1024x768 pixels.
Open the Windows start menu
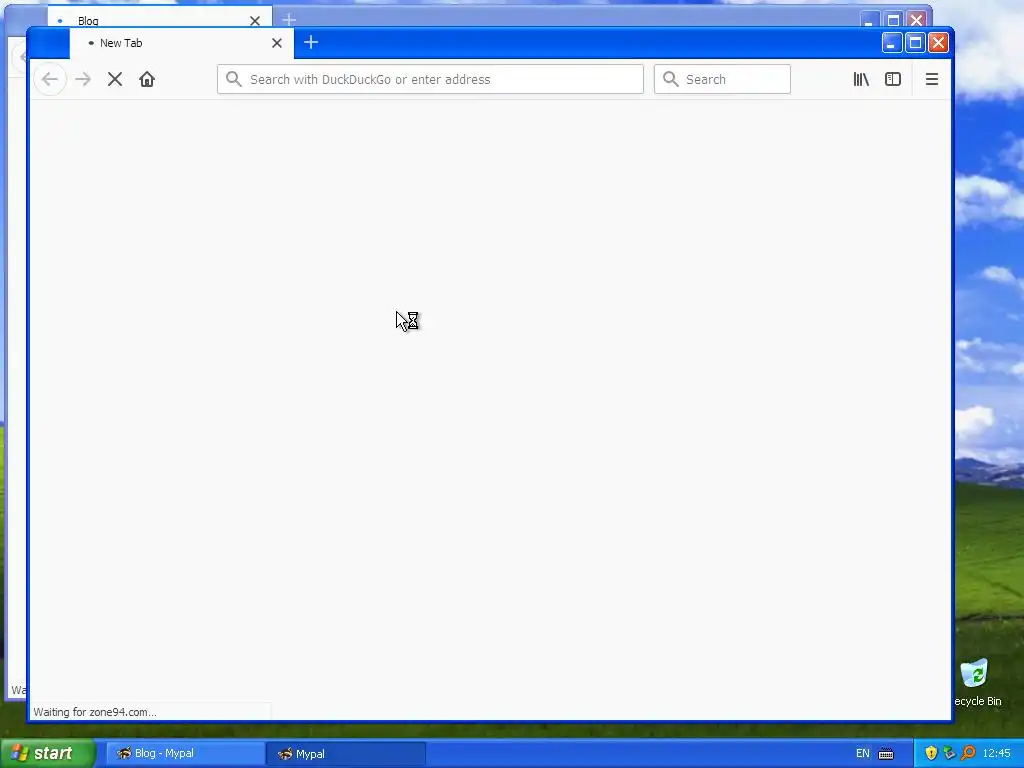[48, 754]
